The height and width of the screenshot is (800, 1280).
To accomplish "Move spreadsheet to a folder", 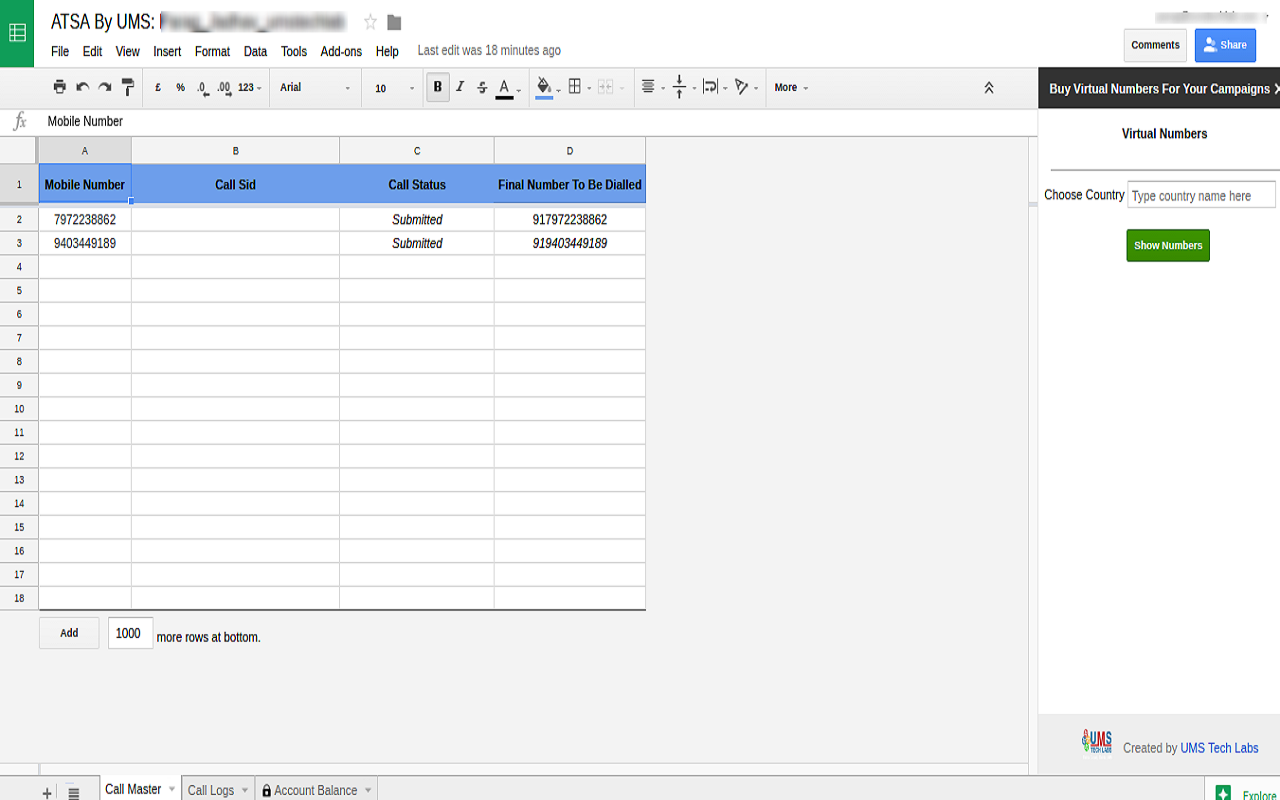I will coord(394,22).
